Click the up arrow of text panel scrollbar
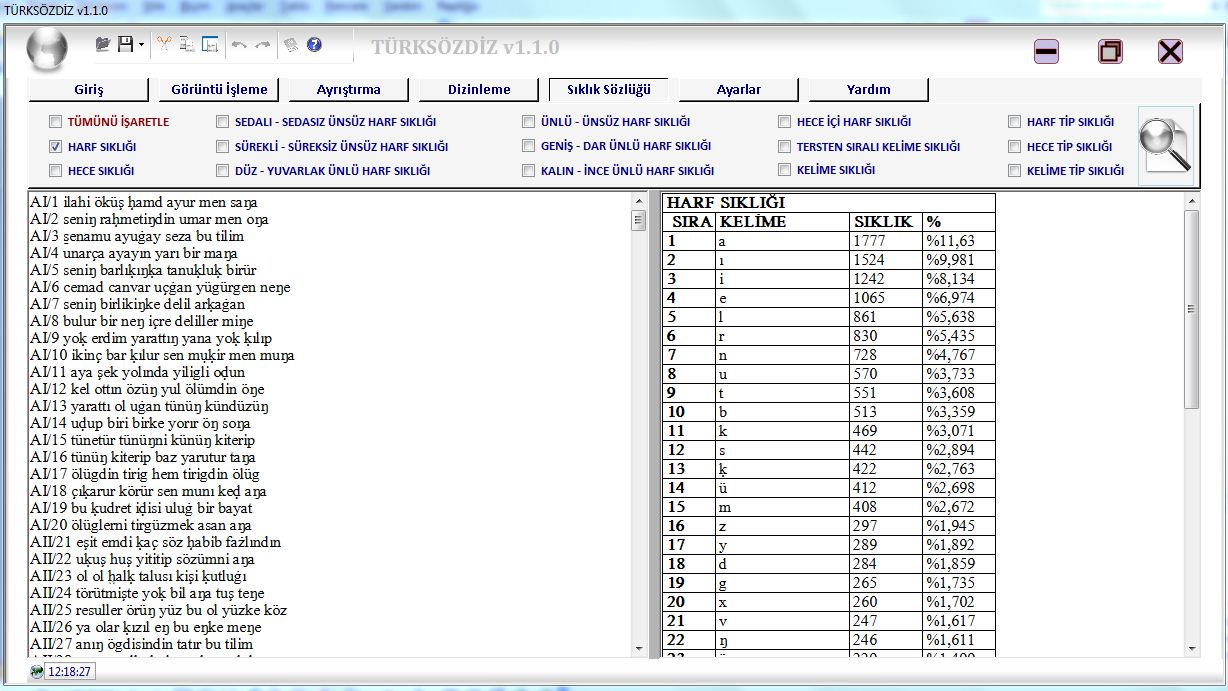This screenshot has height=691, width=1228. [x=639, y=202]
